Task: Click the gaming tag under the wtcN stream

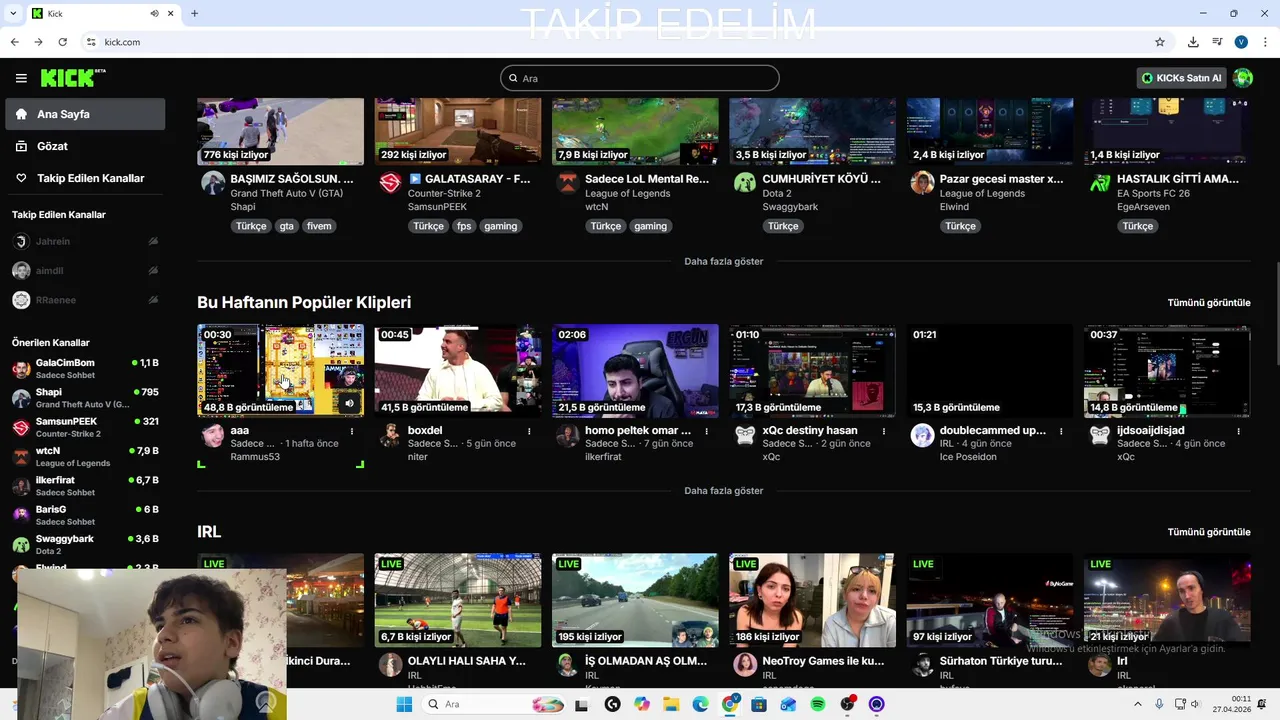Action: point(650,226)
